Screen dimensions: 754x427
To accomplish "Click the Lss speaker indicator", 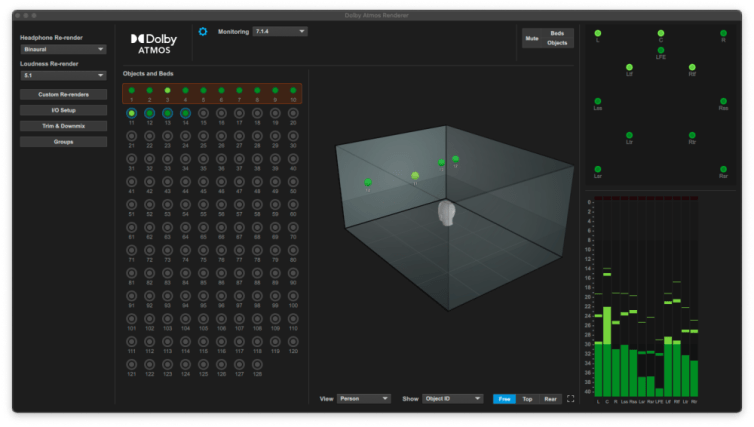I will pos(597,101).
